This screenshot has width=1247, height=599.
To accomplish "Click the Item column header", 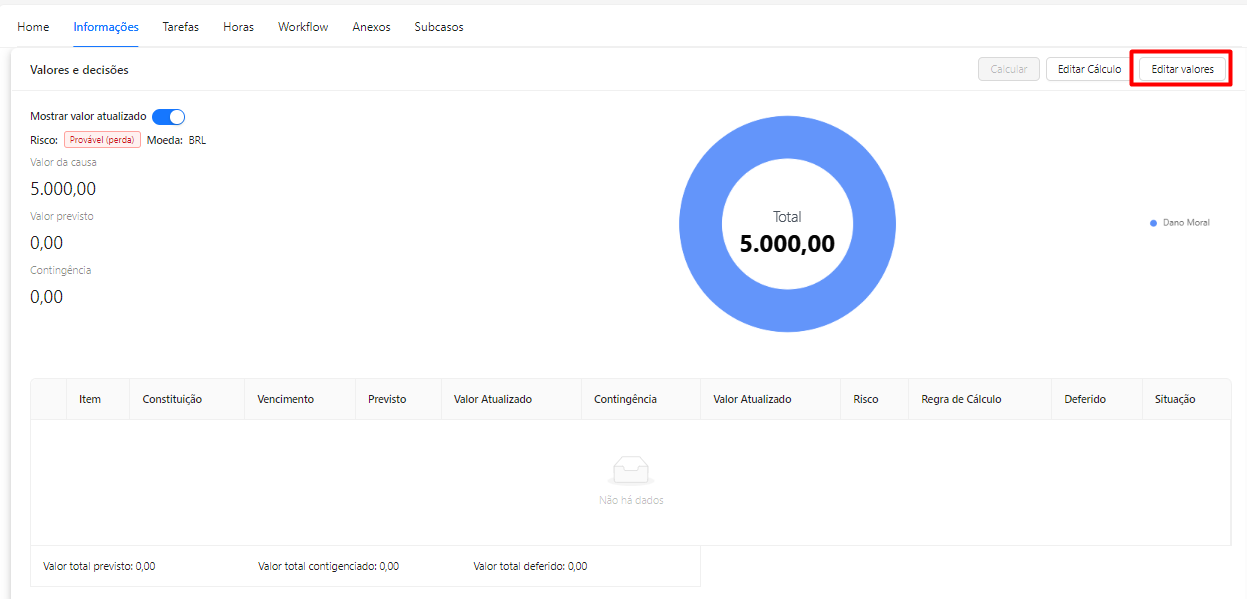I will point(90,399).
